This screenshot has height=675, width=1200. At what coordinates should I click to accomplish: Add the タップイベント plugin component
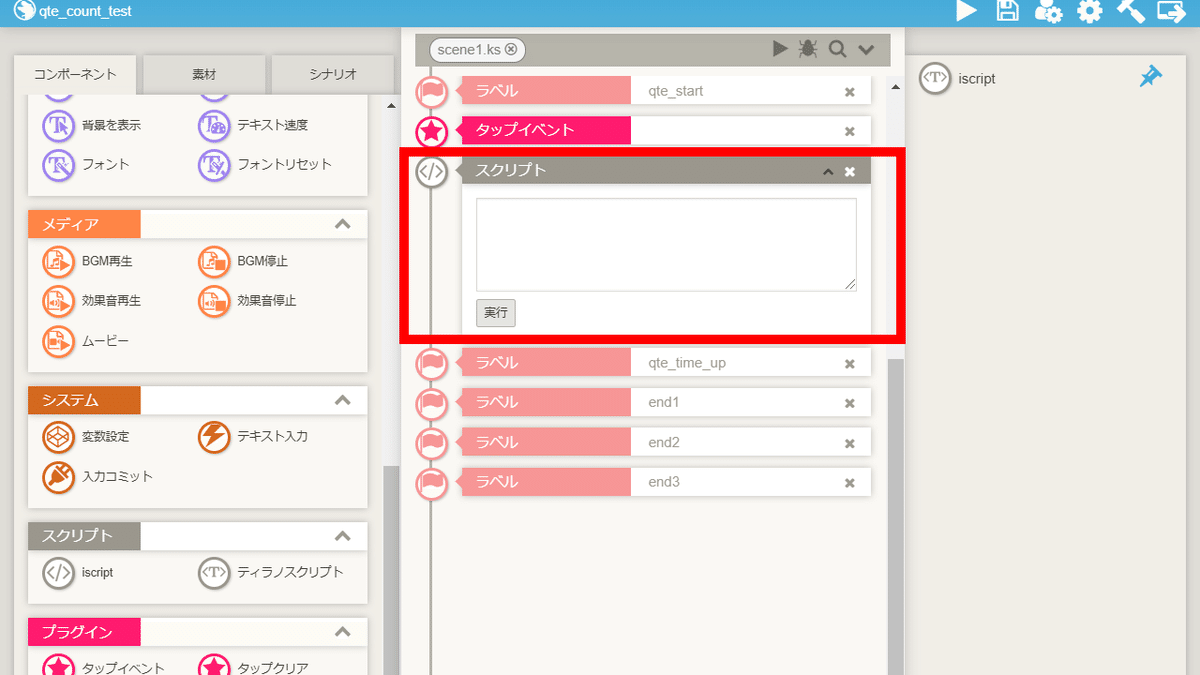point(104,667)
